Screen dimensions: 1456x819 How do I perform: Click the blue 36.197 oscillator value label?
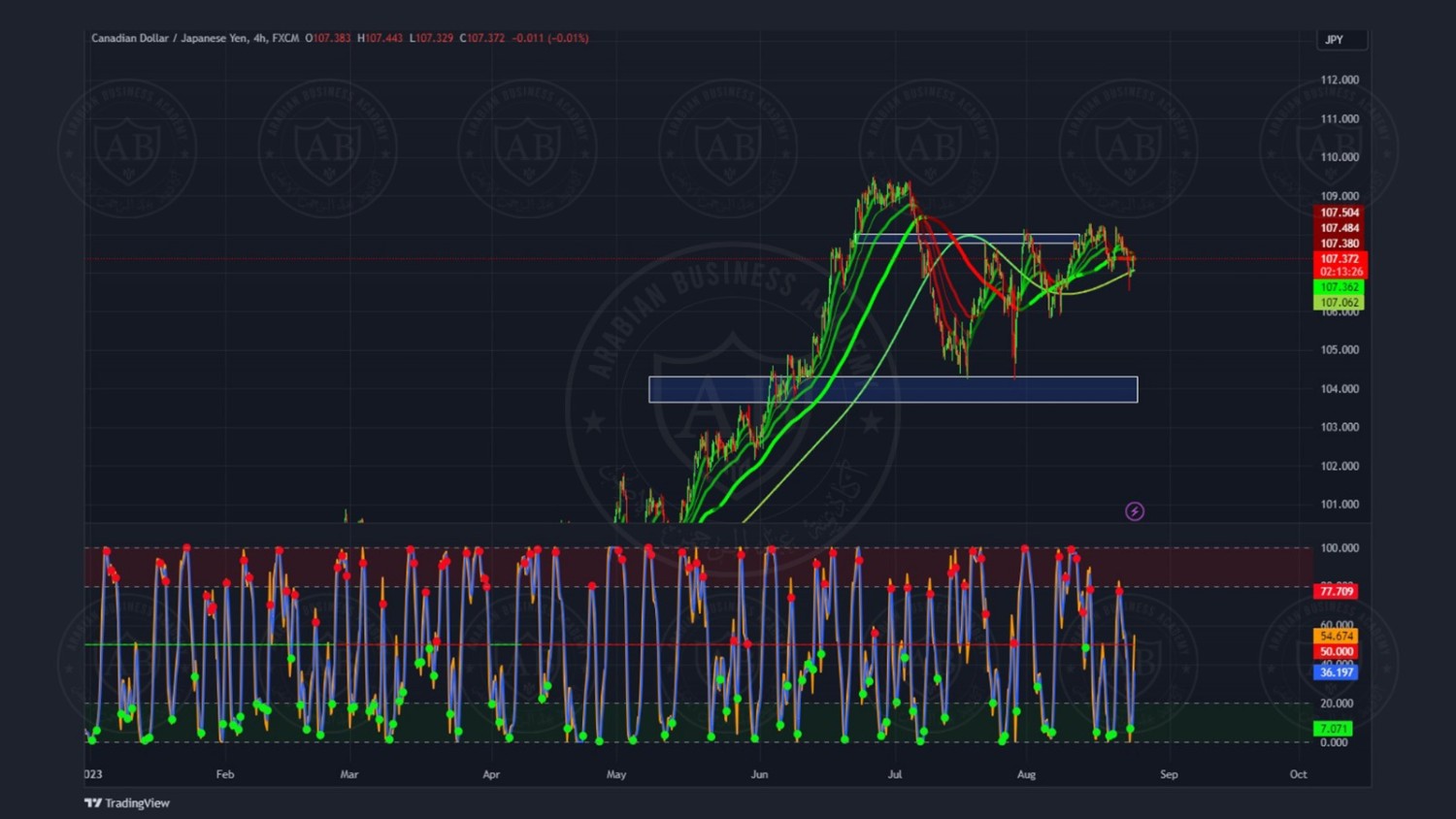[1336, 672]
